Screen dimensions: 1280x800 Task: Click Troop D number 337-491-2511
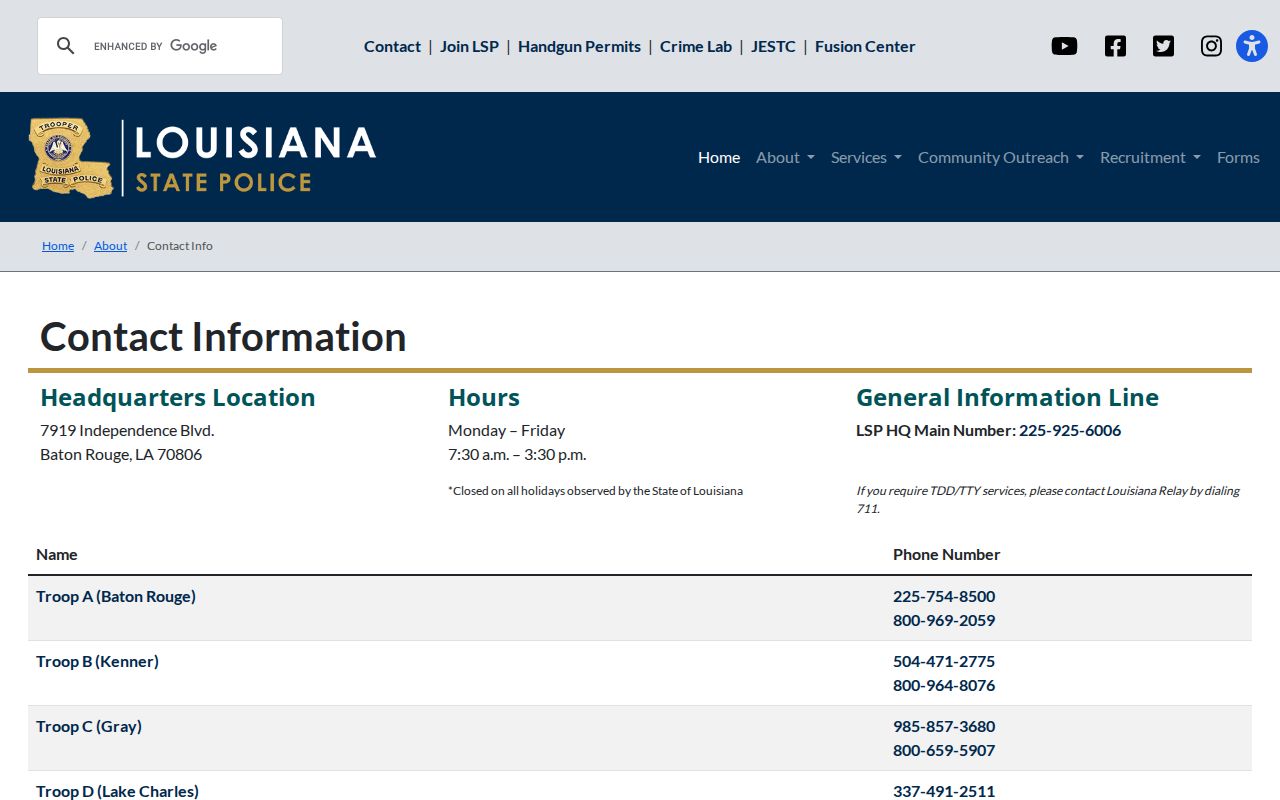[944, 791]
